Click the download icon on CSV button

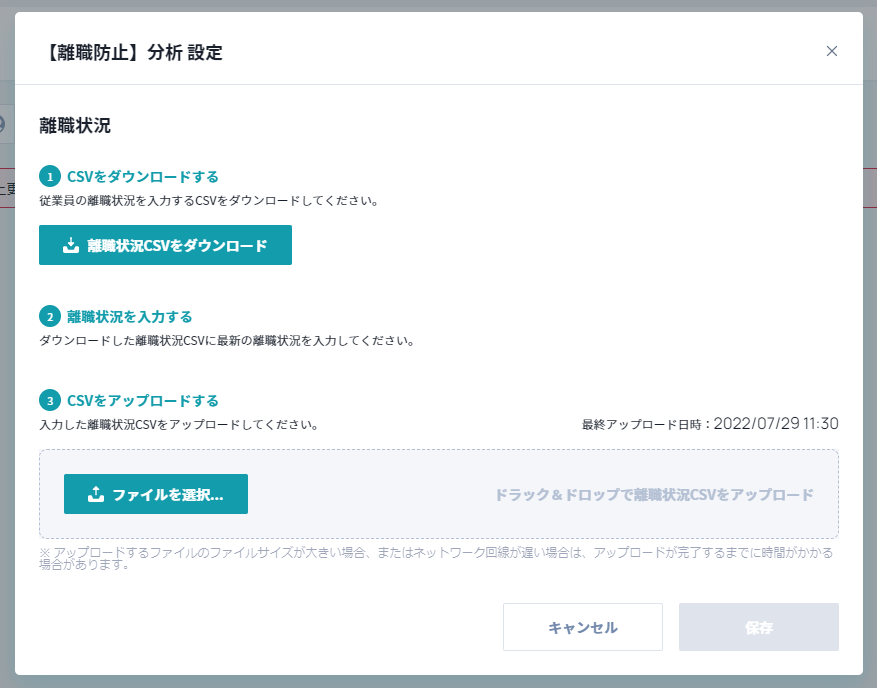point(71,245)
